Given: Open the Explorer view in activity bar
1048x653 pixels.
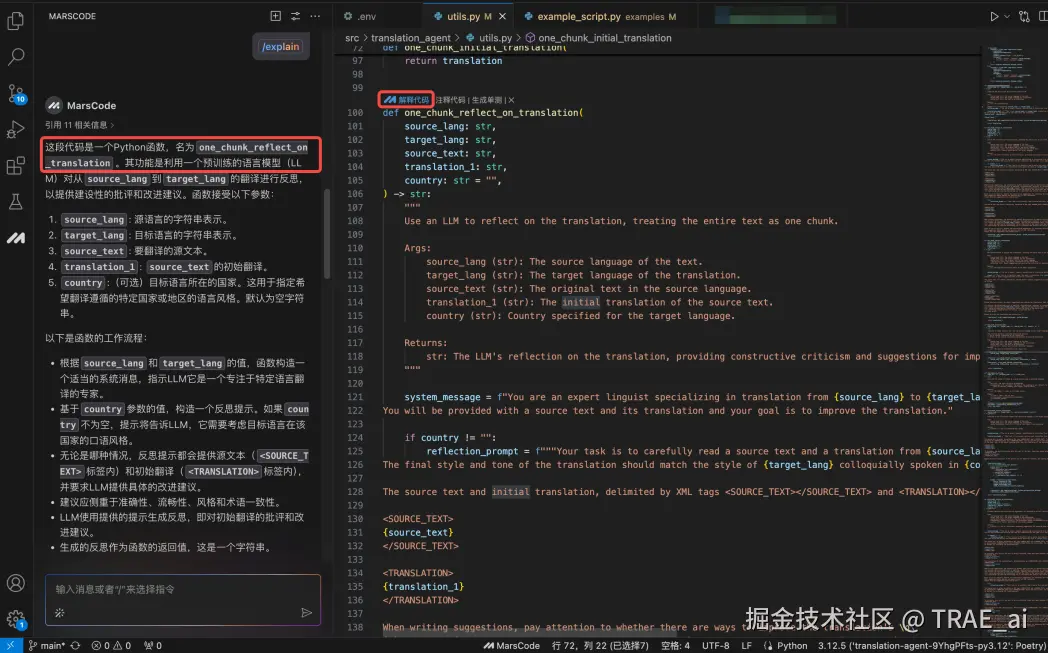Looking at the screenshot, I should (x=15, y=18).
